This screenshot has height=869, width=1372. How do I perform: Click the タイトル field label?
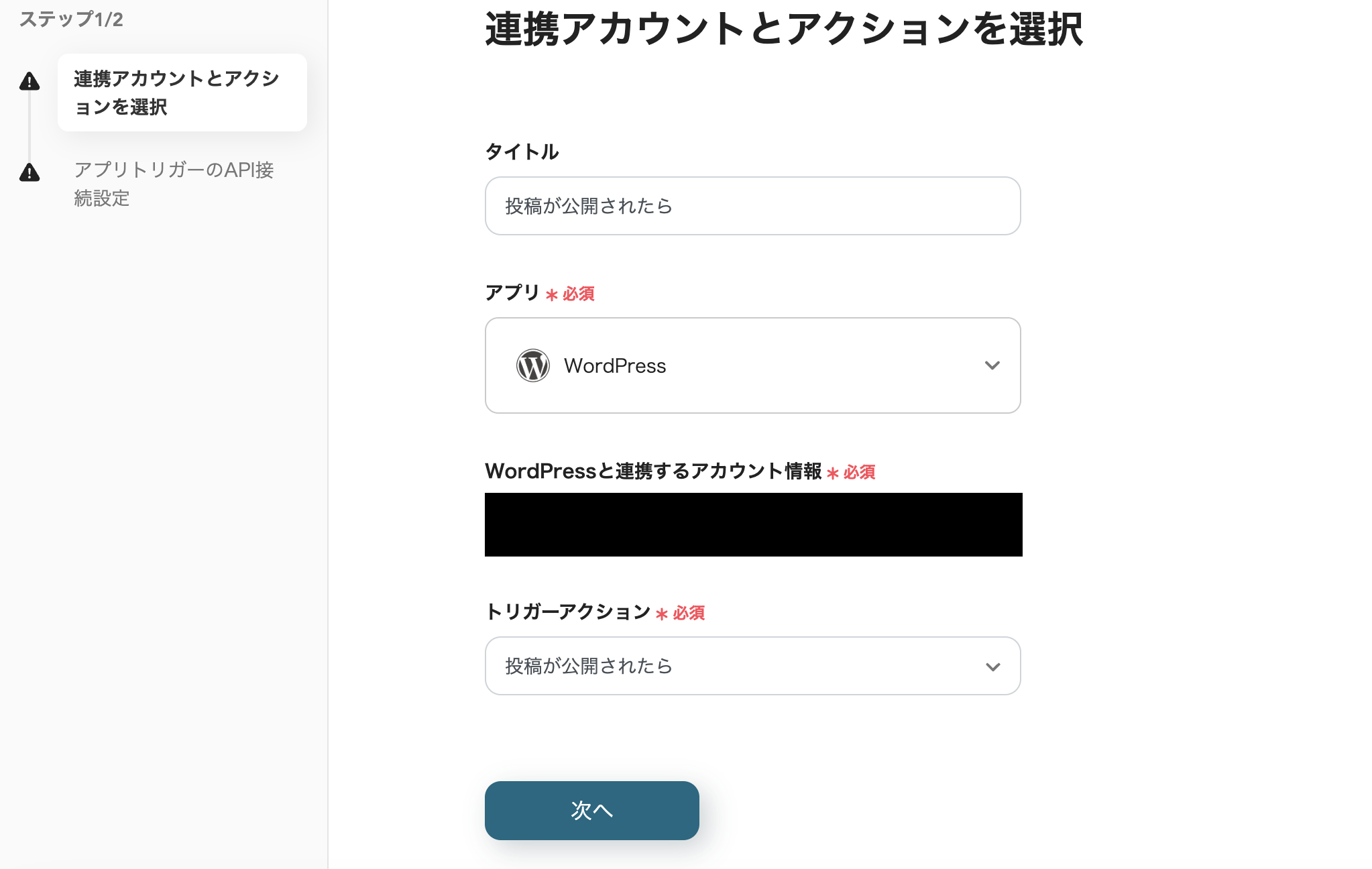[x=522, y=152]
